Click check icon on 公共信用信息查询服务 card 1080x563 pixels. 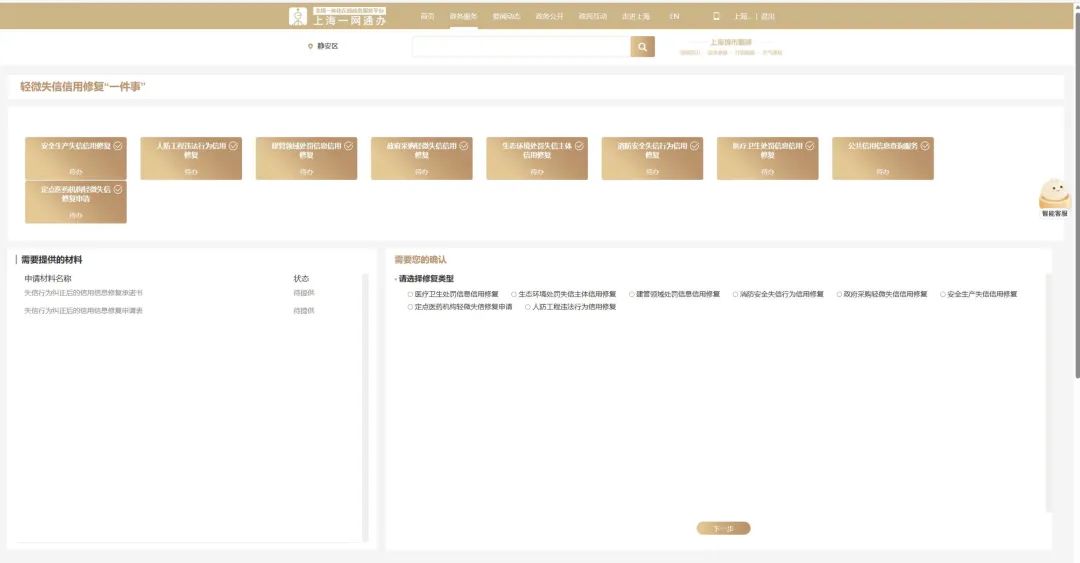(x=925, y=146)
